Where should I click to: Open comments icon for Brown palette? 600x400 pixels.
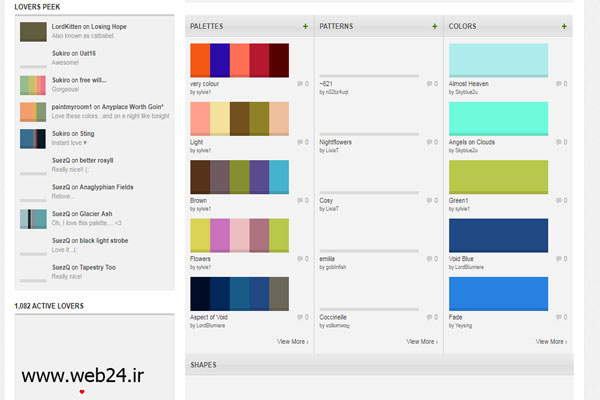tap(300, 201)
